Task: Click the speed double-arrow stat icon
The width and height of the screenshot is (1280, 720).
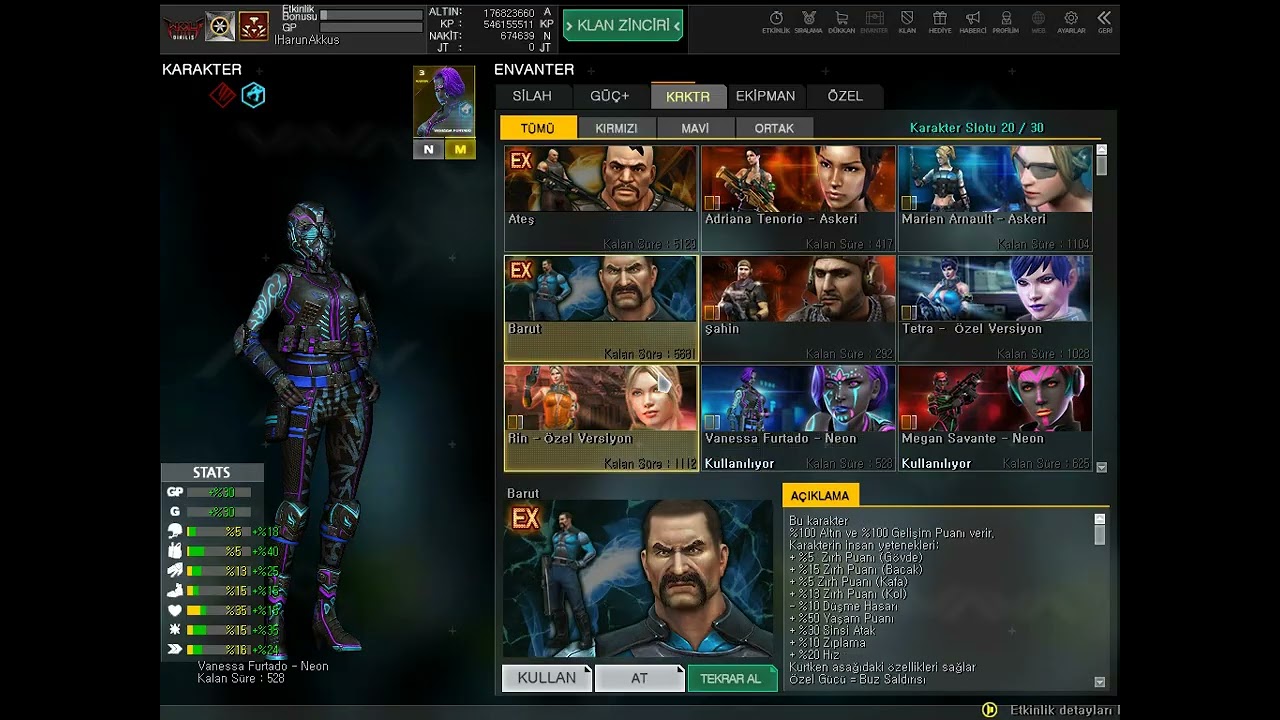Action: click(175, 649)
